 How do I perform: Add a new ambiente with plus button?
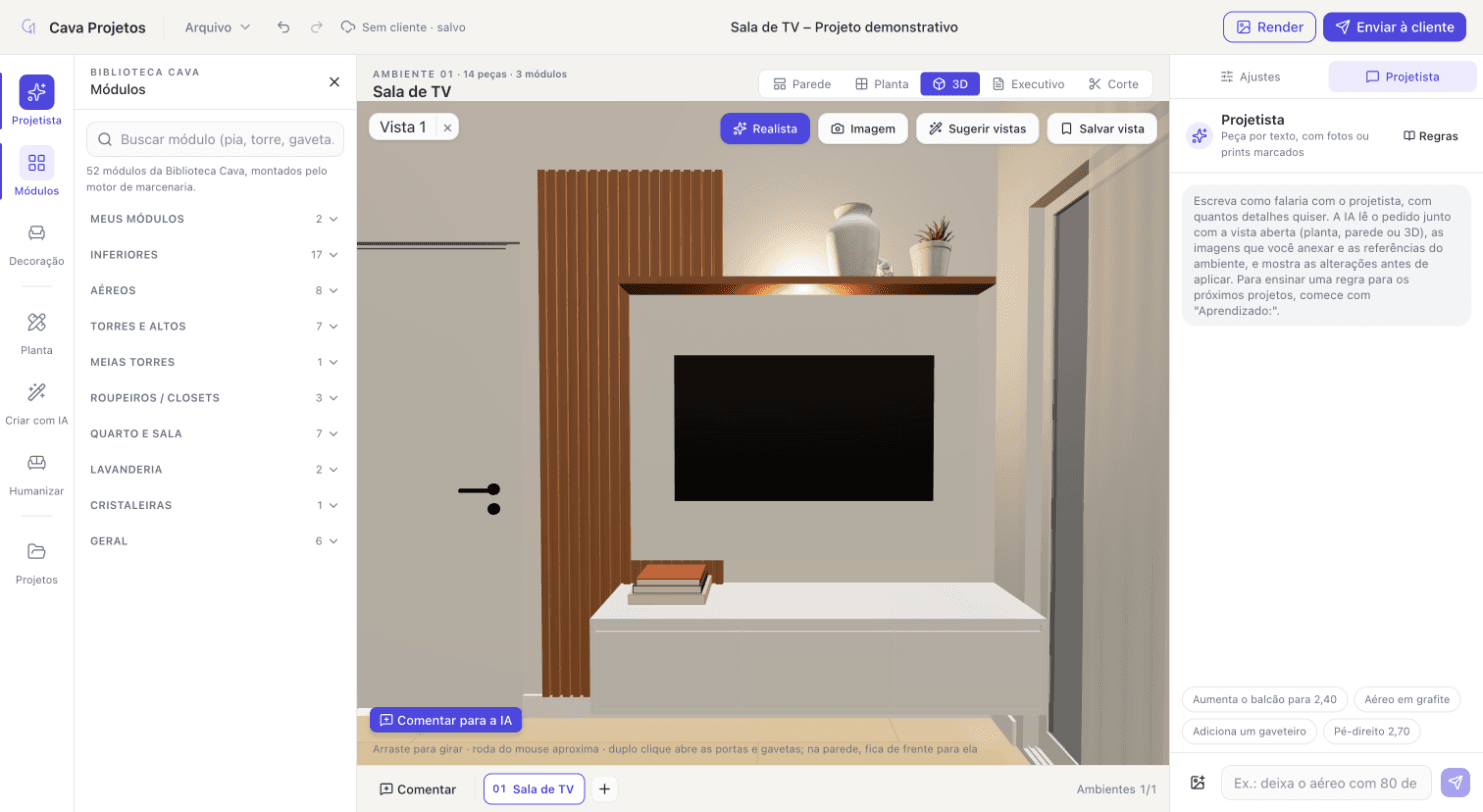click(x=604, y=789)
